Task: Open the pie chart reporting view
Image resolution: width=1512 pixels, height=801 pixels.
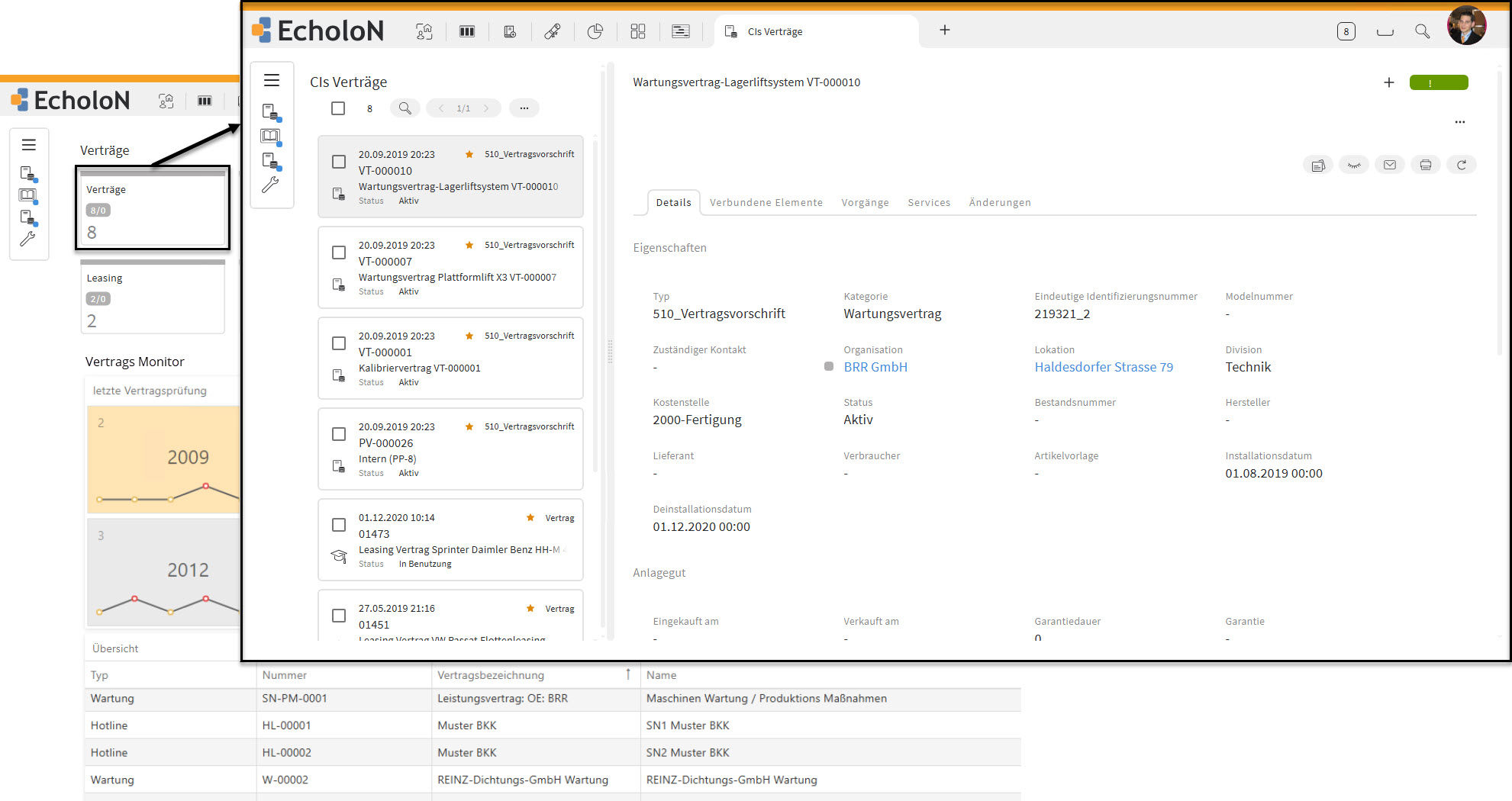Action: (595, 31)
